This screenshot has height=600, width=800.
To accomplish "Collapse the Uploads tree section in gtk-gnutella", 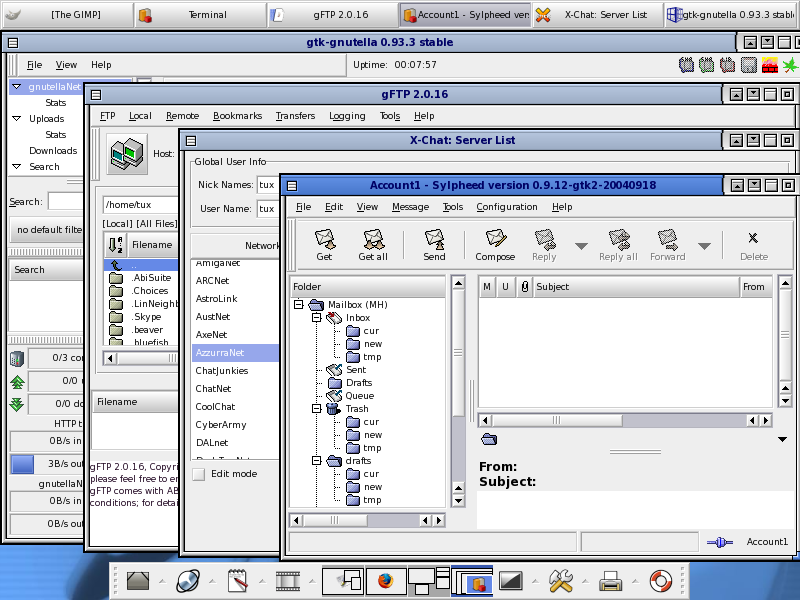I will pos(17,119).
